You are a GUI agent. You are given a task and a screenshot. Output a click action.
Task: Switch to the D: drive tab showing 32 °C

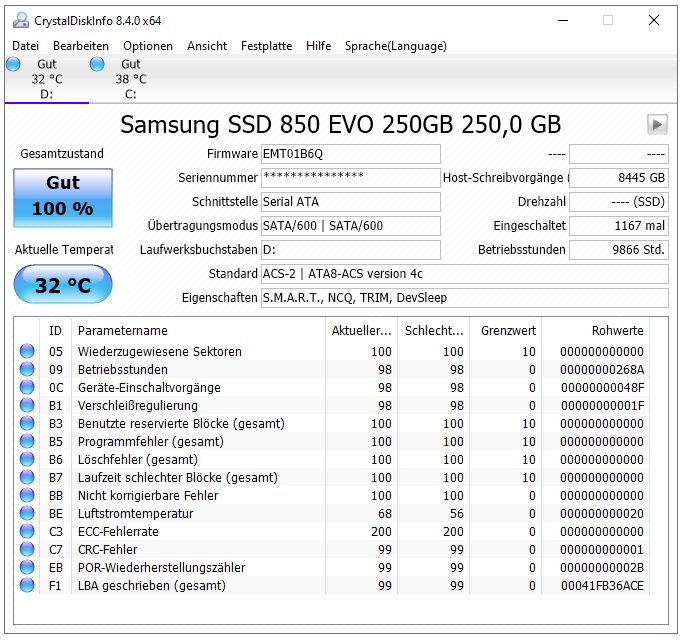[x=47, y=79]
